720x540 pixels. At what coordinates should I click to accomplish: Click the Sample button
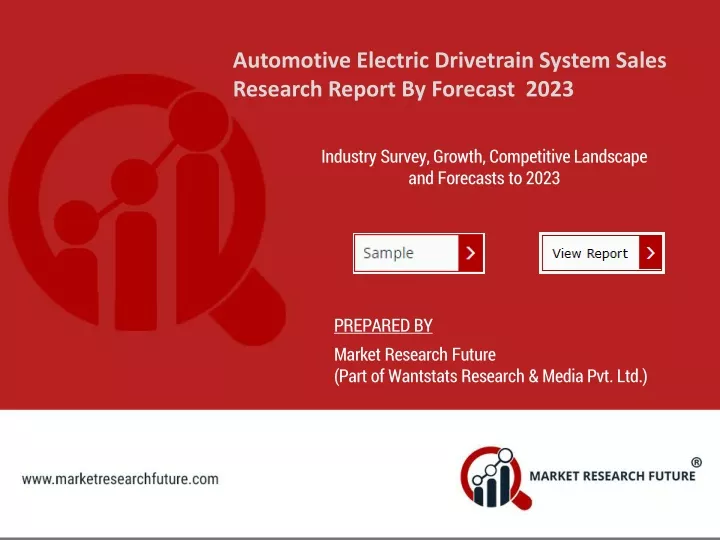[418, 253]
